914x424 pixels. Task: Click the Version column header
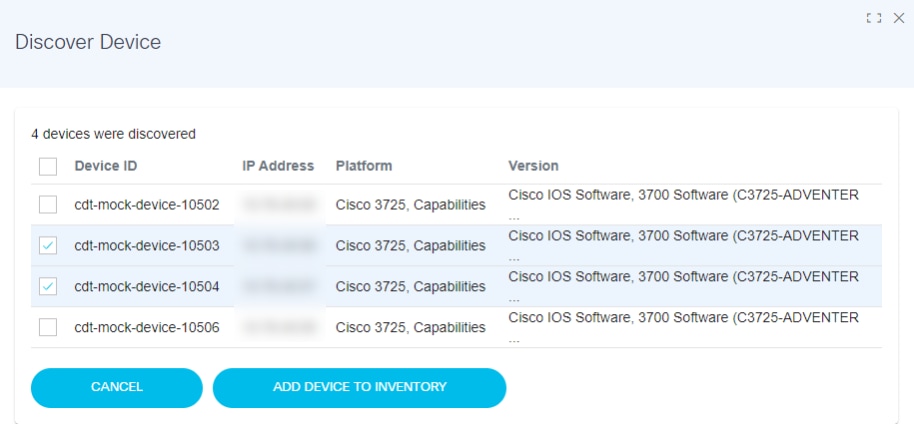533,166
